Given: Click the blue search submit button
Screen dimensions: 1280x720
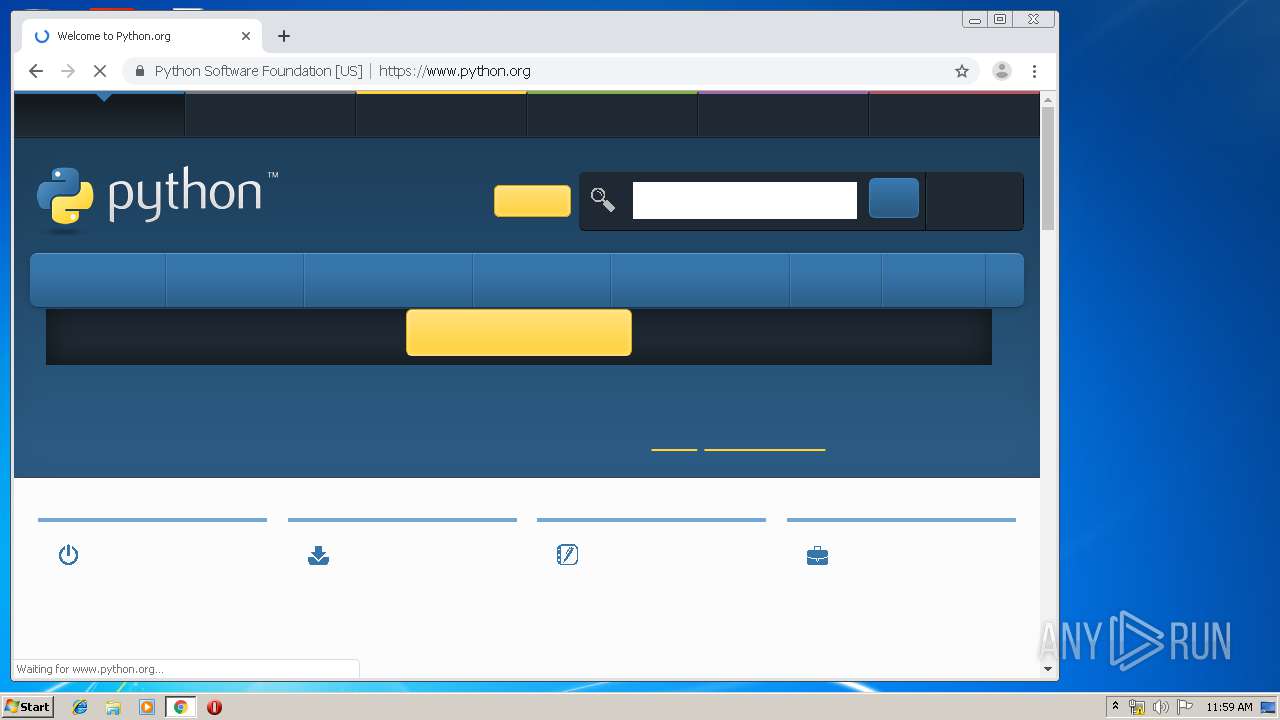Looking at the screenshot, I should click(x=894, y=198).
